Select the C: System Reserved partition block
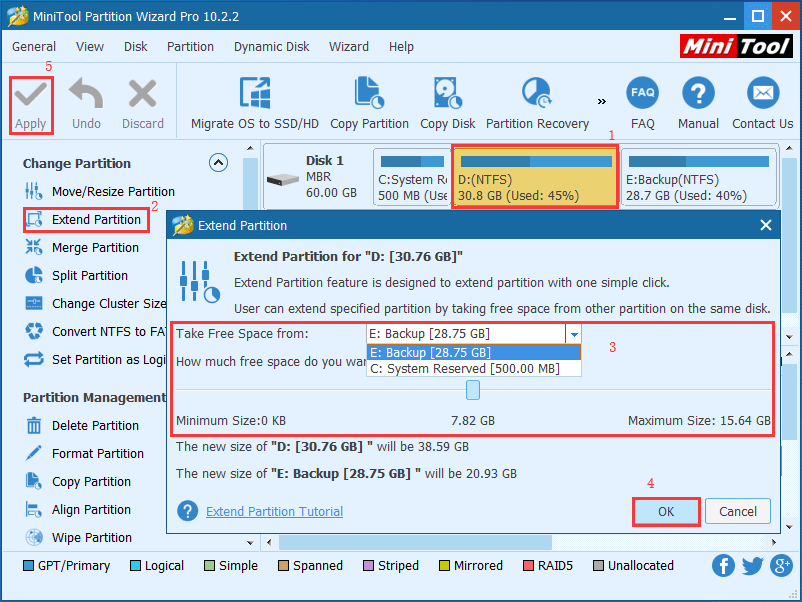This screenshot has height=602, width=802. 411,177
